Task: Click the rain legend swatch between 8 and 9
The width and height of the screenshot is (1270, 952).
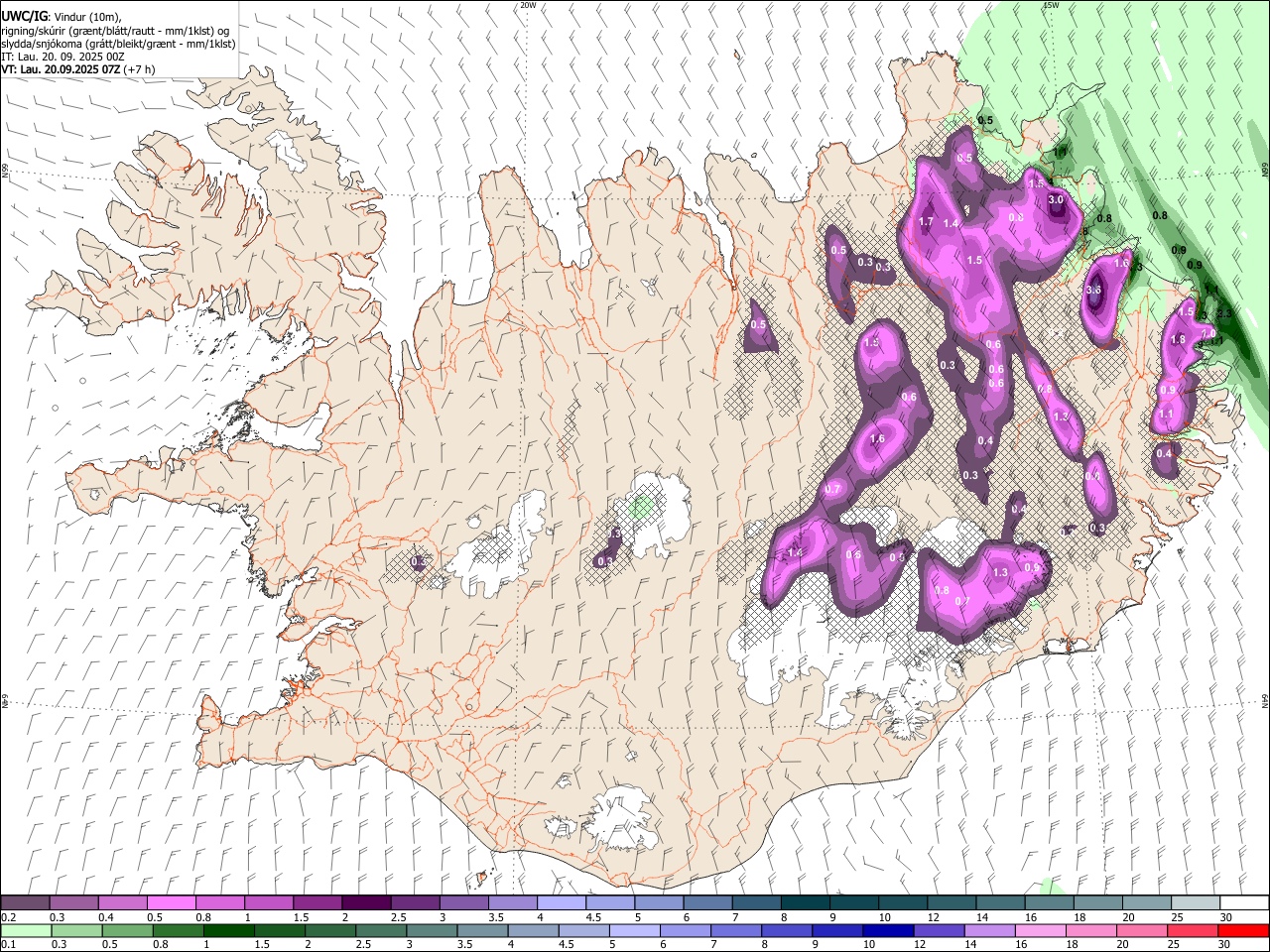Action: click(x=786, y=930)
